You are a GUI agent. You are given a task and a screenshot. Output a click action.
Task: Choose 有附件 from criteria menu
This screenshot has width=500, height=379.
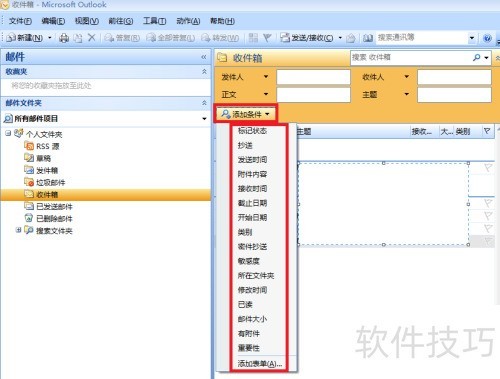[x=249, y=333]
